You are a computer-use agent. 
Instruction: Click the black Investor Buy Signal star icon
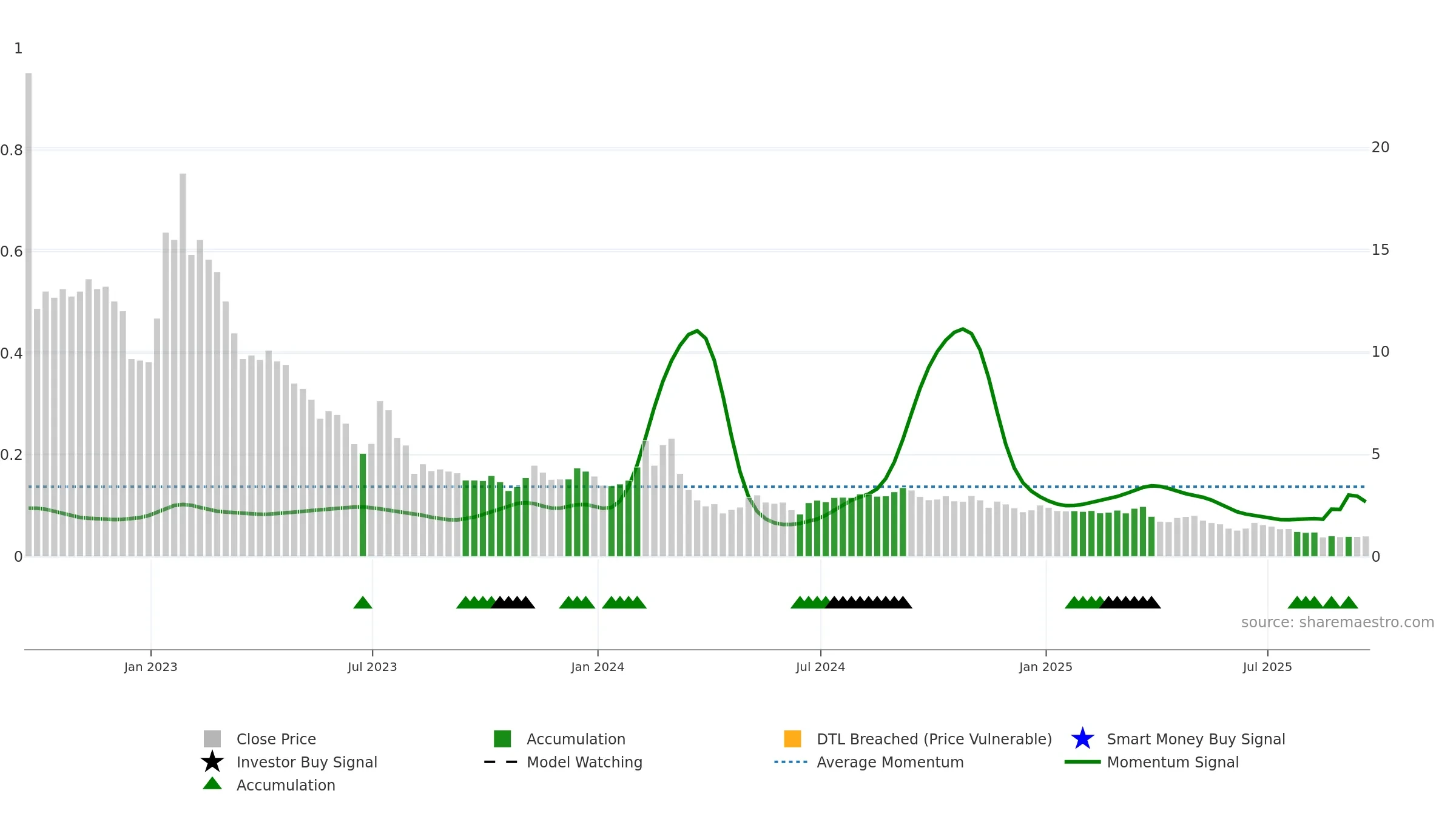coord(212,761)
